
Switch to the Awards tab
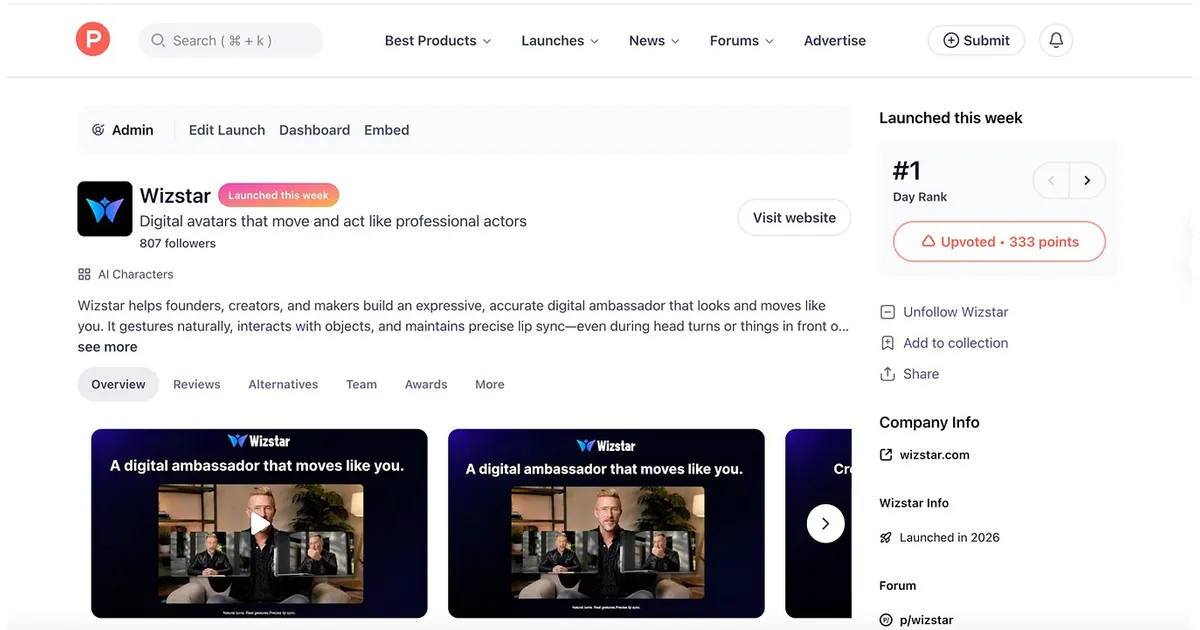pos(426,384)
